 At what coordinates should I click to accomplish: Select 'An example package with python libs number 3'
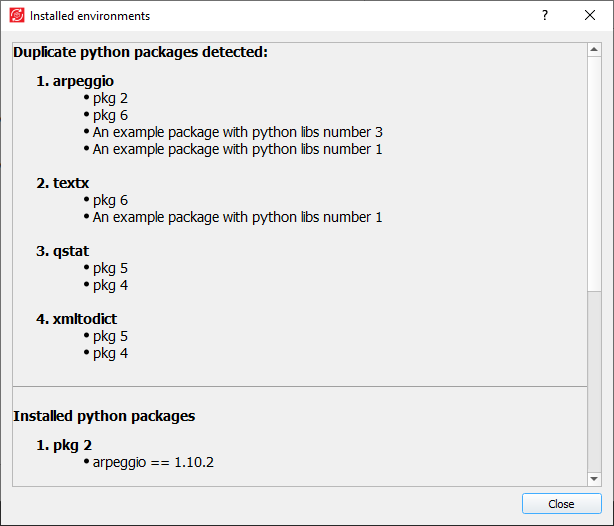click(x=237, y=132)
